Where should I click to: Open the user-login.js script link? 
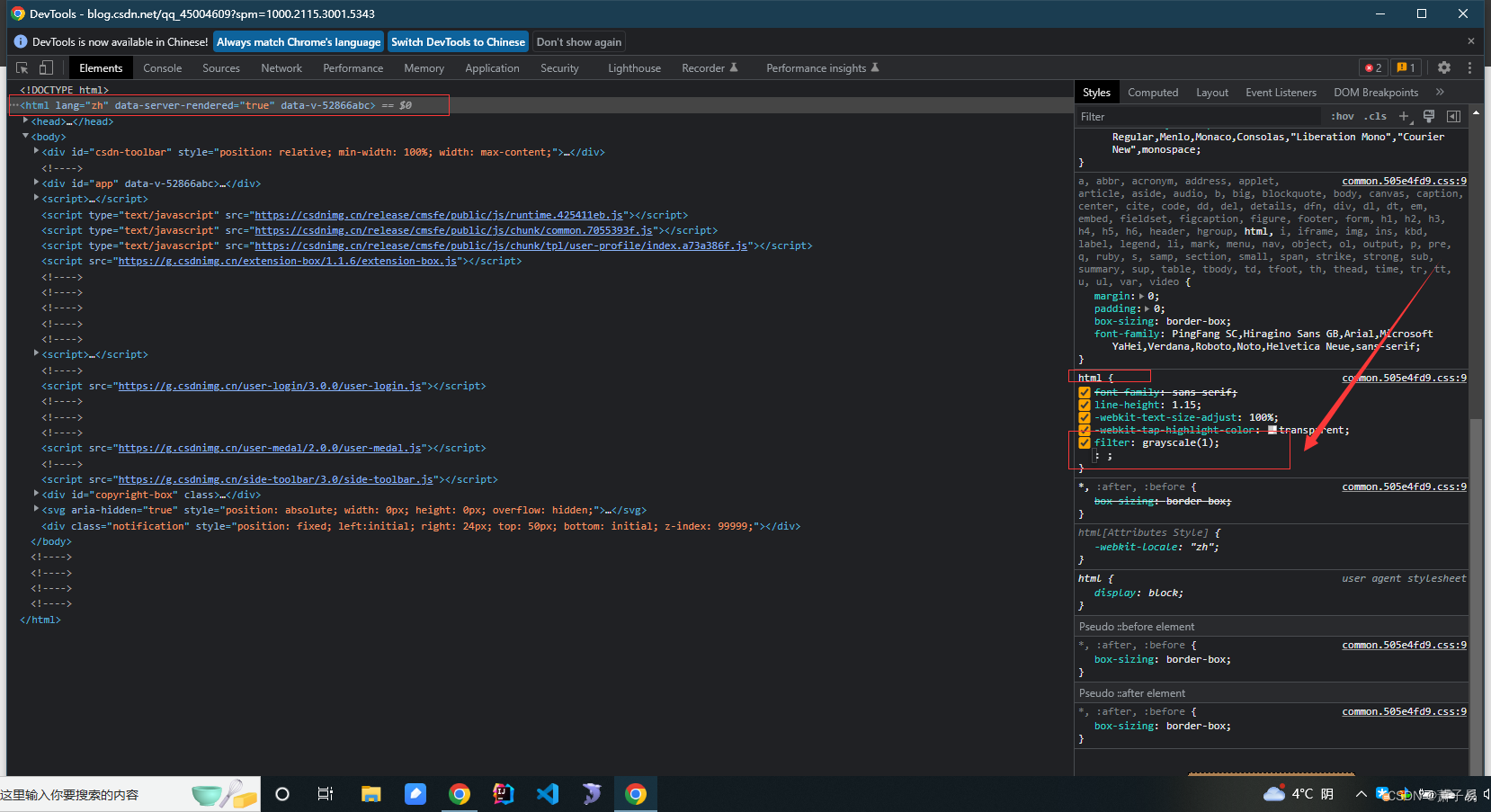[x=270, y=386]
